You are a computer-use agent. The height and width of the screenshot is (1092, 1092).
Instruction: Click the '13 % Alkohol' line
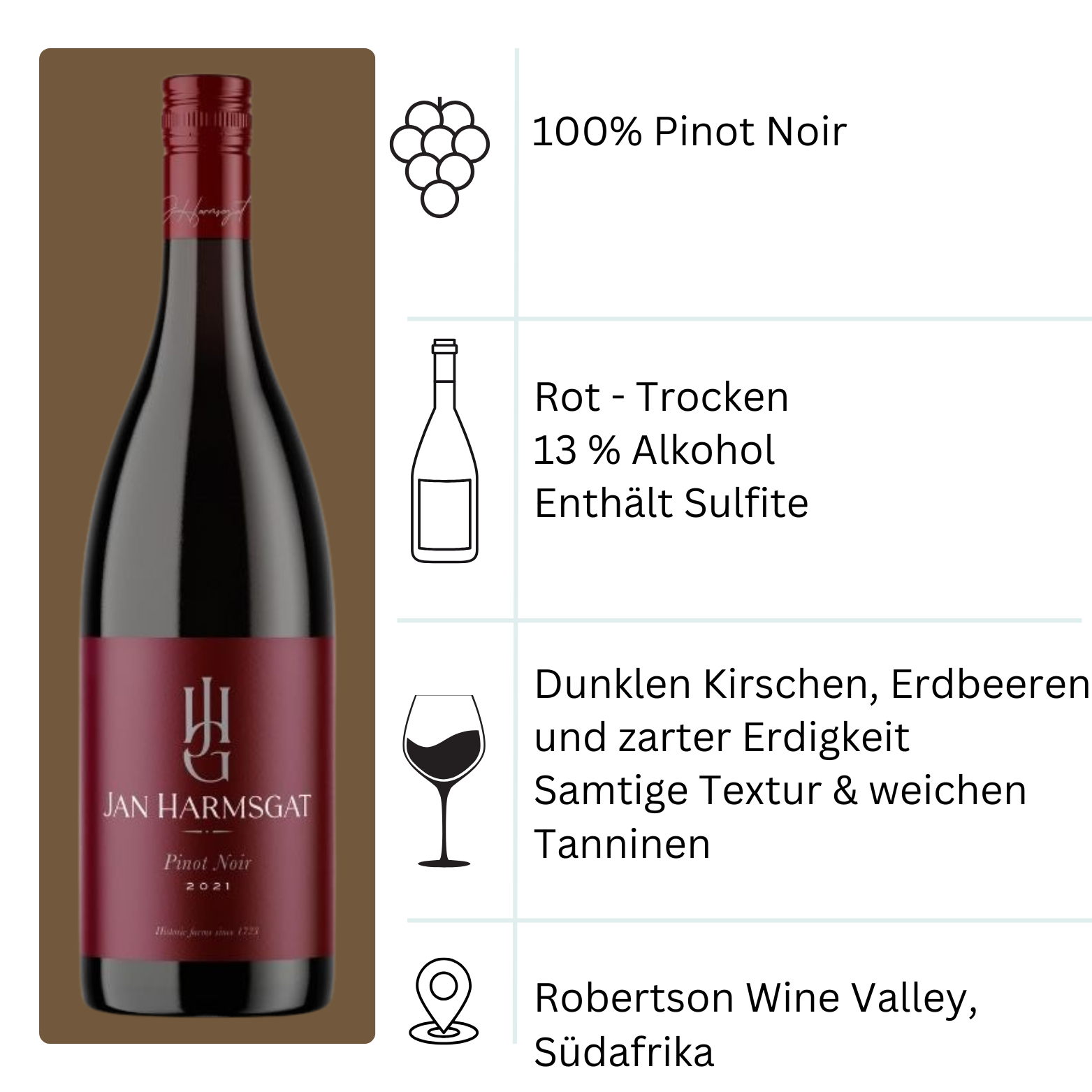tap(654, 450)
